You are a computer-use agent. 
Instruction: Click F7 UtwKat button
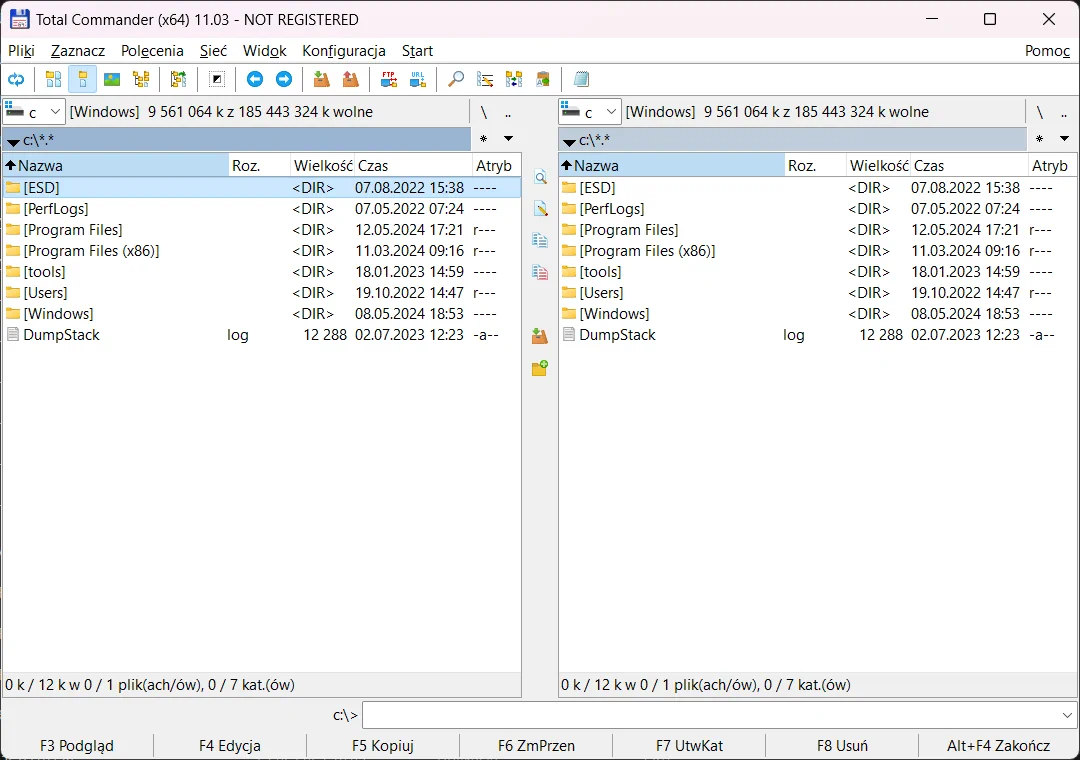click(x=689, y=746)
